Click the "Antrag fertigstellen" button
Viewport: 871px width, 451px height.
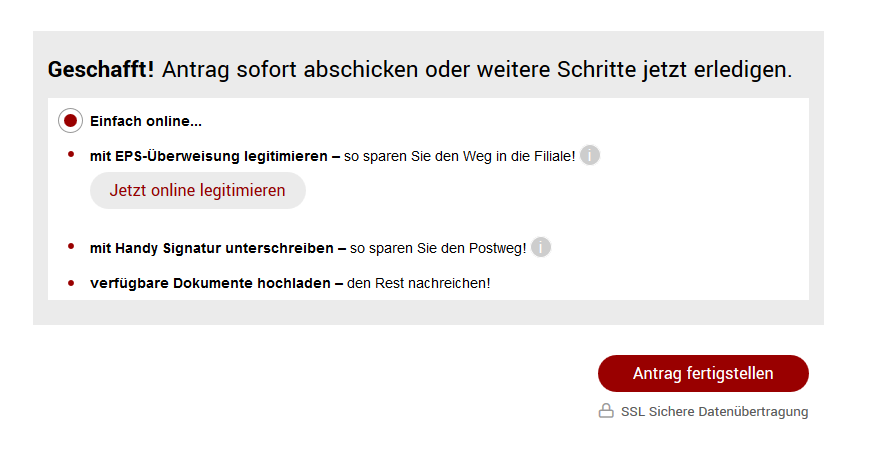[x=703, y=373]
